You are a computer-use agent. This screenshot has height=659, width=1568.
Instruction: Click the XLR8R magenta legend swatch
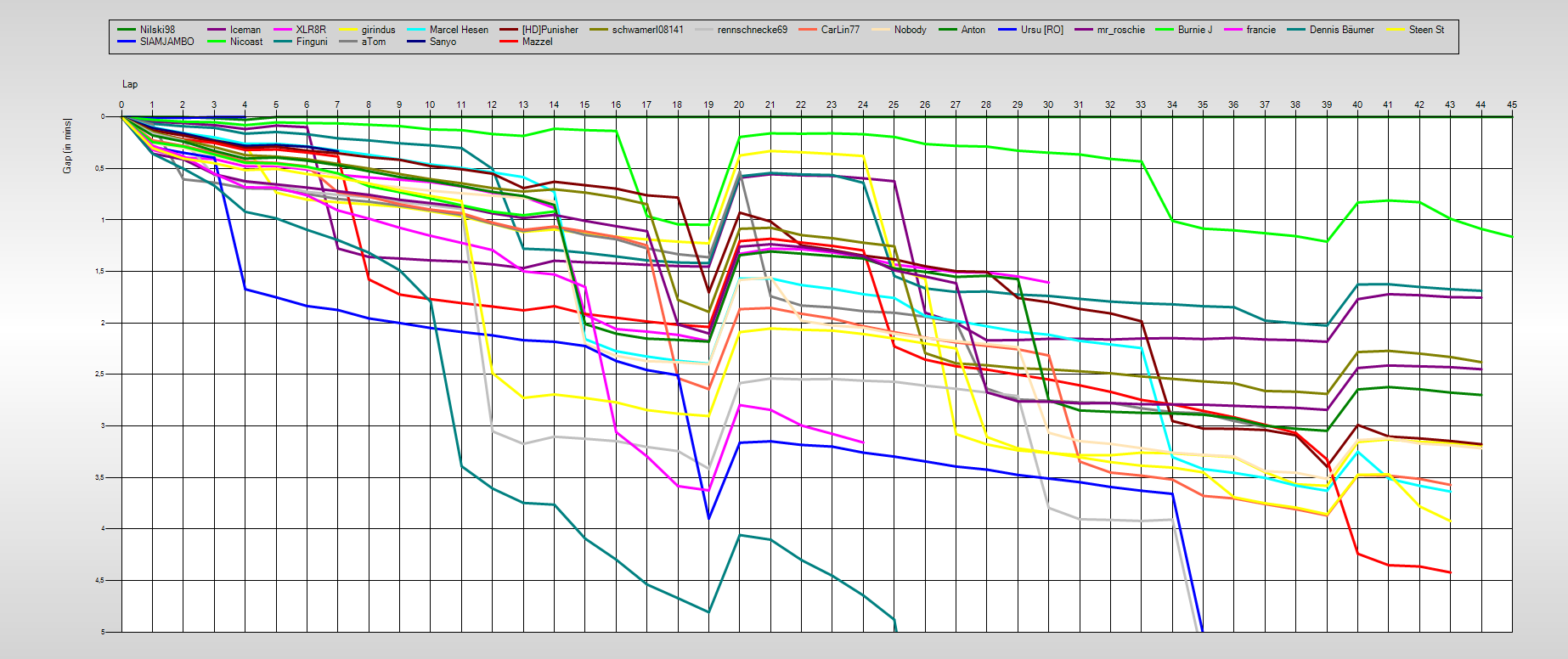[283, 30]
